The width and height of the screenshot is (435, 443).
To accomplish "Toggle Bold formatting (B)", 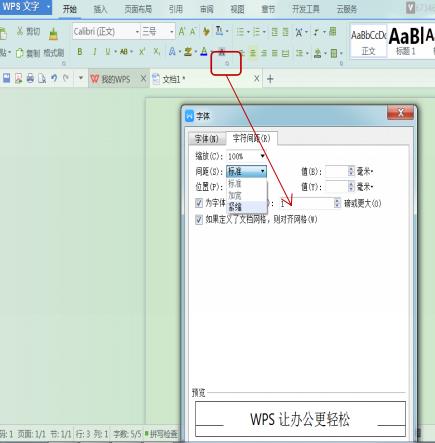I will pos(80,52).
